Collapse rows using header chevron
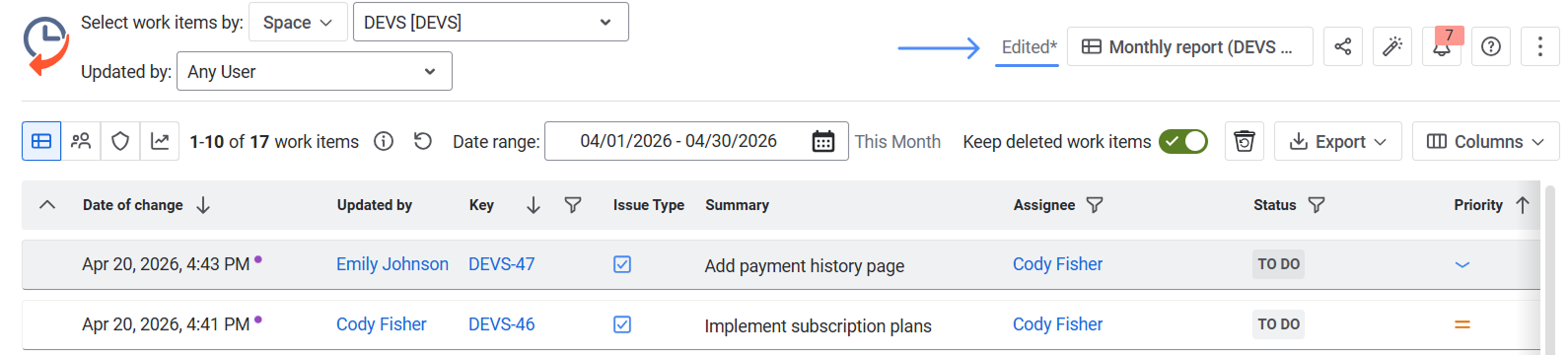The height and width of the screenshot is (355, 1568). coord(46,205)
